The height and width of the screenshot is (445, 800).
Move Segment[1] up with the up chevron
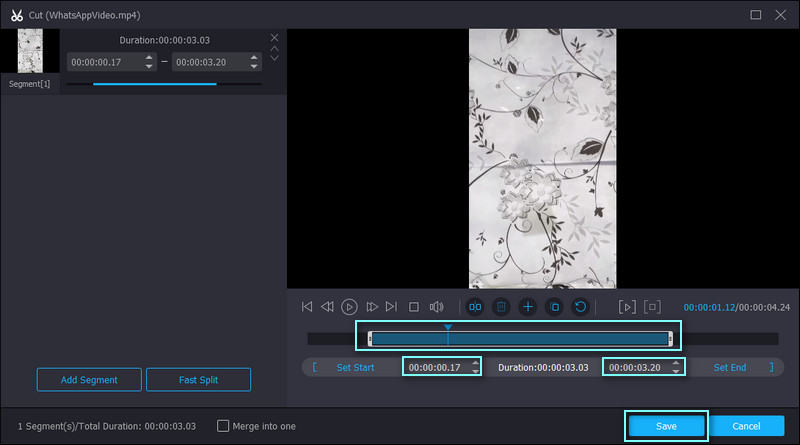point(274,48)
